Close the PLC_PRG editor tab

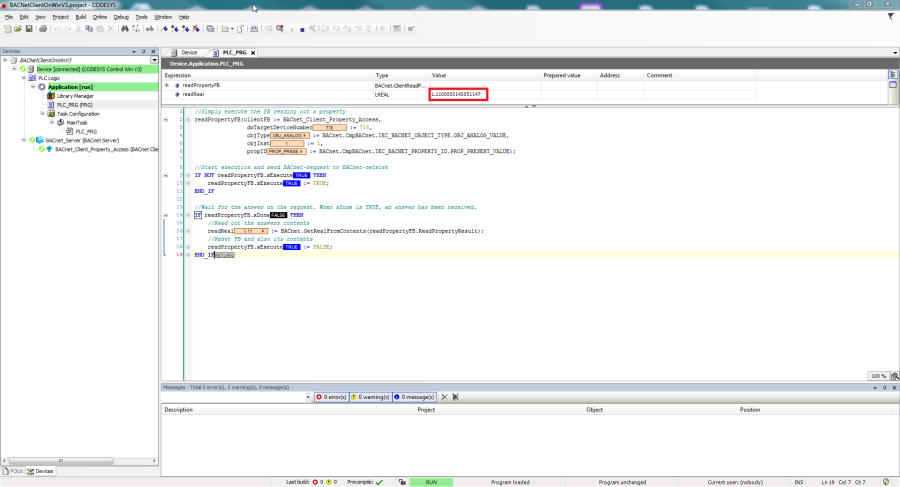point(253,52)
